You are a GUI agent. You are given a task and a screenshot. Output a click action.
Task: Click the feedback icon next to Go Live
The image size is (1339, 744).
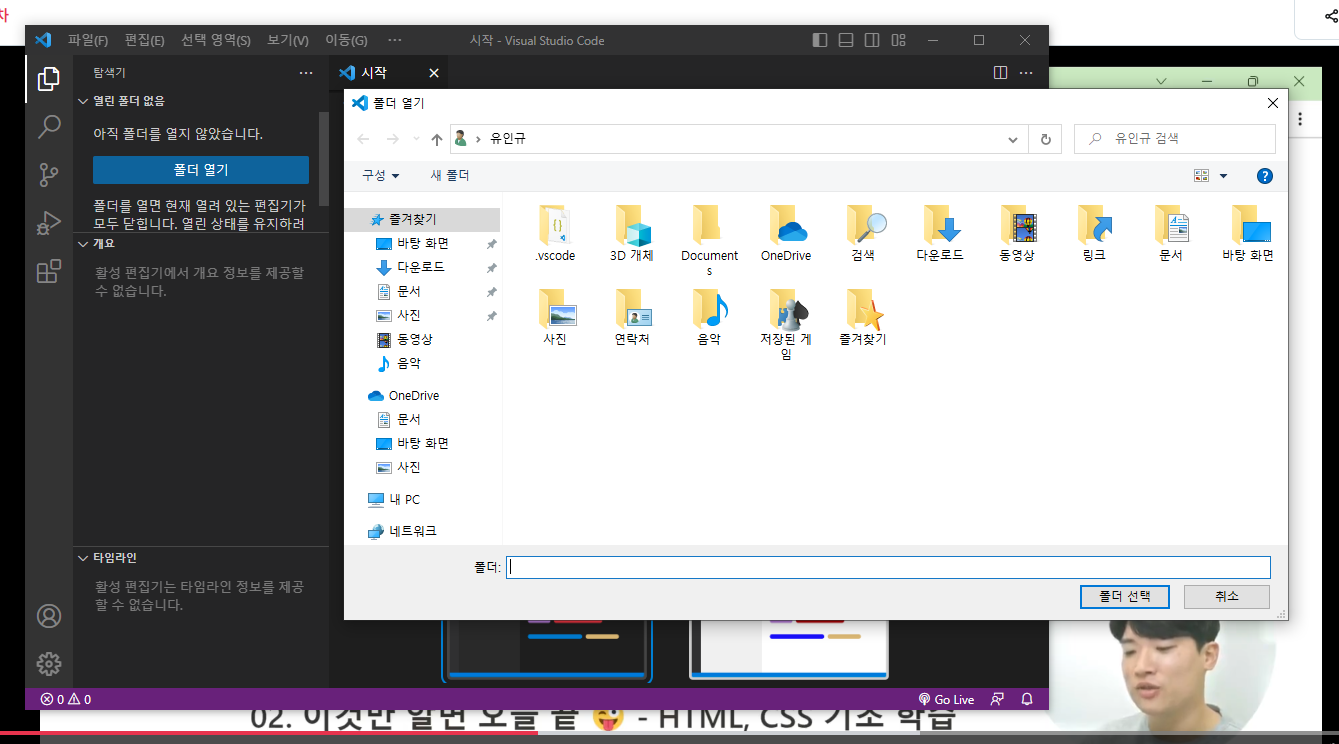coord(997,699)
